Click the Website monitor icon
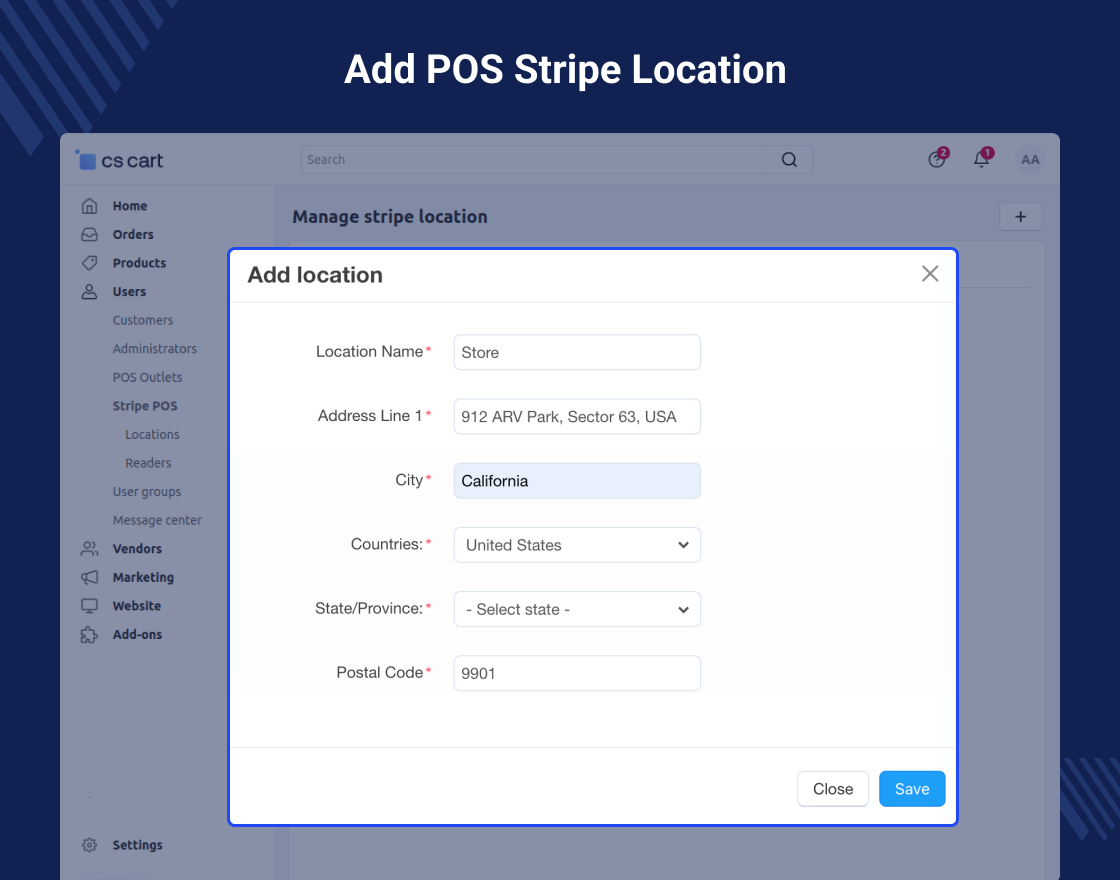This screenshot has width=1120, height=880. click(x=89, y=606)
